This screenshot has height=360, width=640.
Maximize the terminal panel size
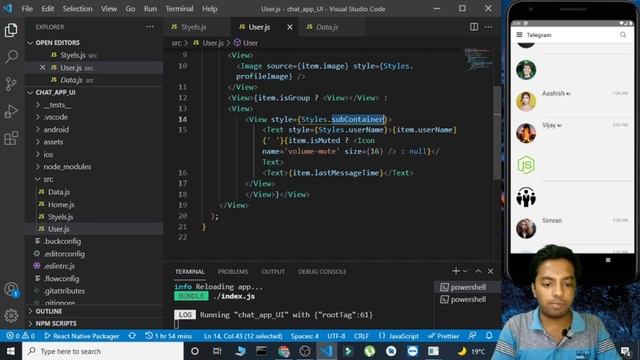pyautogui.click(x=478, y=271)
